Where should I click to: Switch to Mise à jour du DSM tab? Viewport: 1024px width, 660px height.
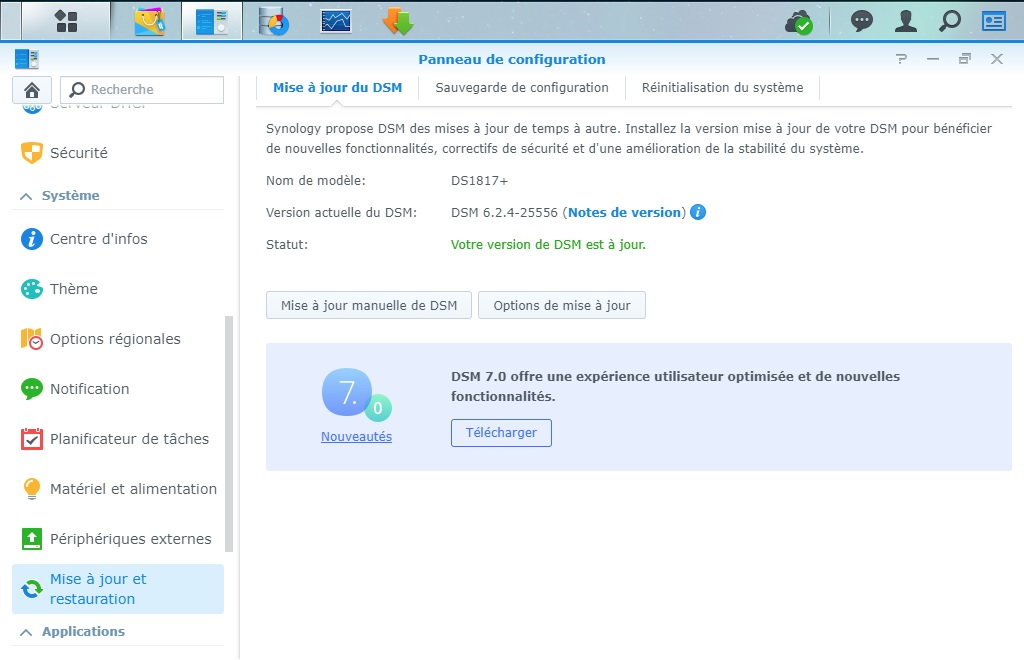coord(337,87)
